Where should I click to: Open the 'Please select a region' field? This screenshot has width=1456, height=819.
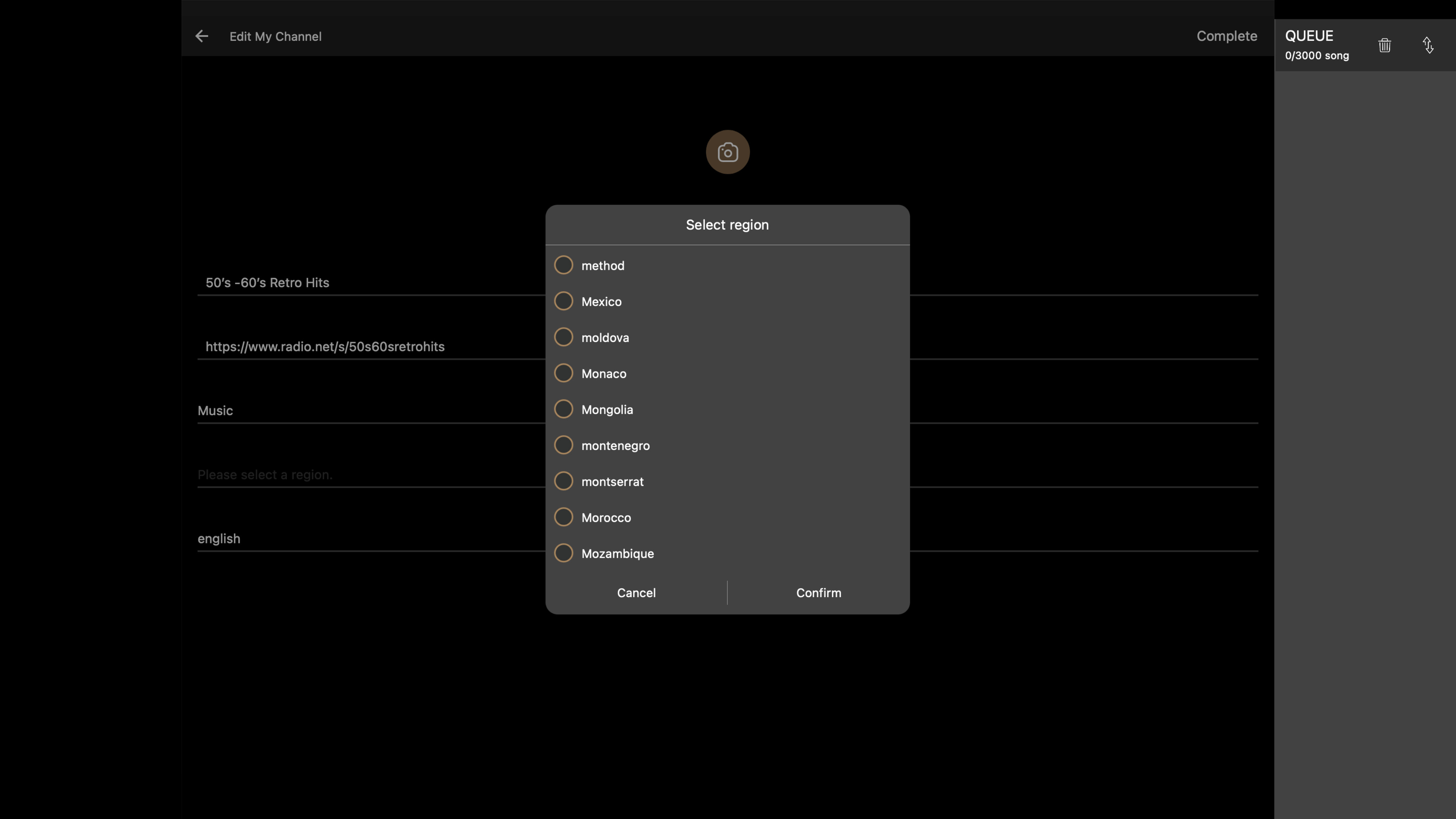[x=727, y=475]
